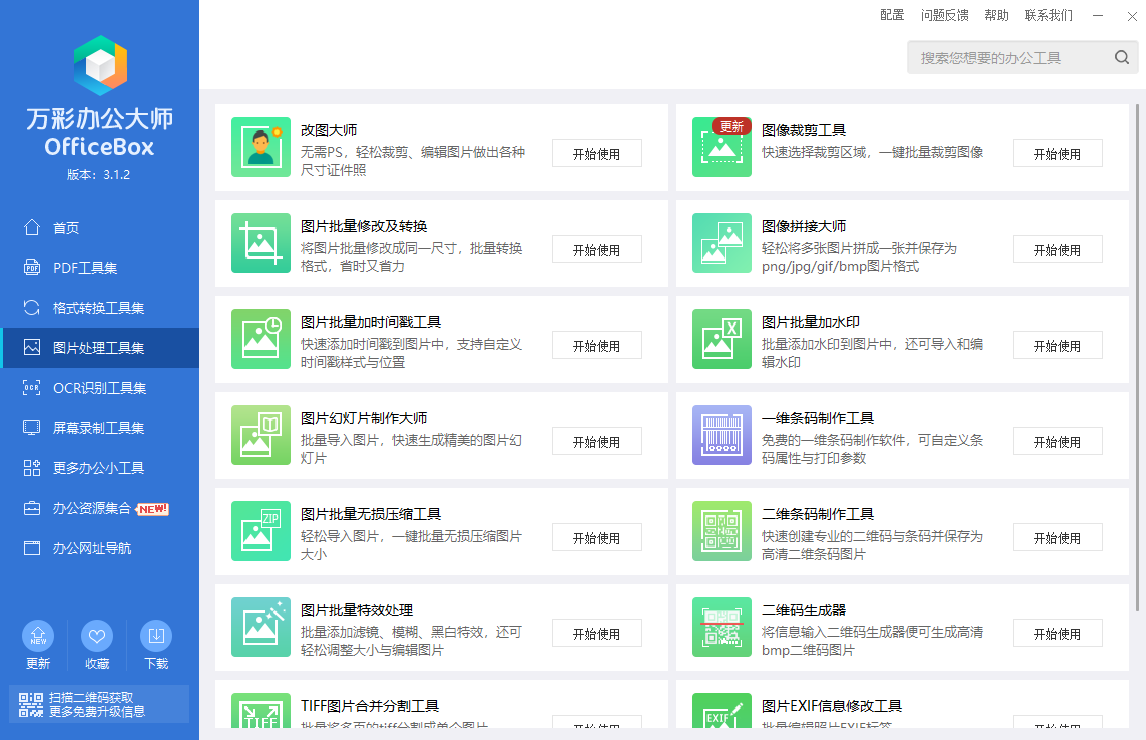Open the 图像裁剪工具 crop icon
The image size is (1146, 740).
722,147
